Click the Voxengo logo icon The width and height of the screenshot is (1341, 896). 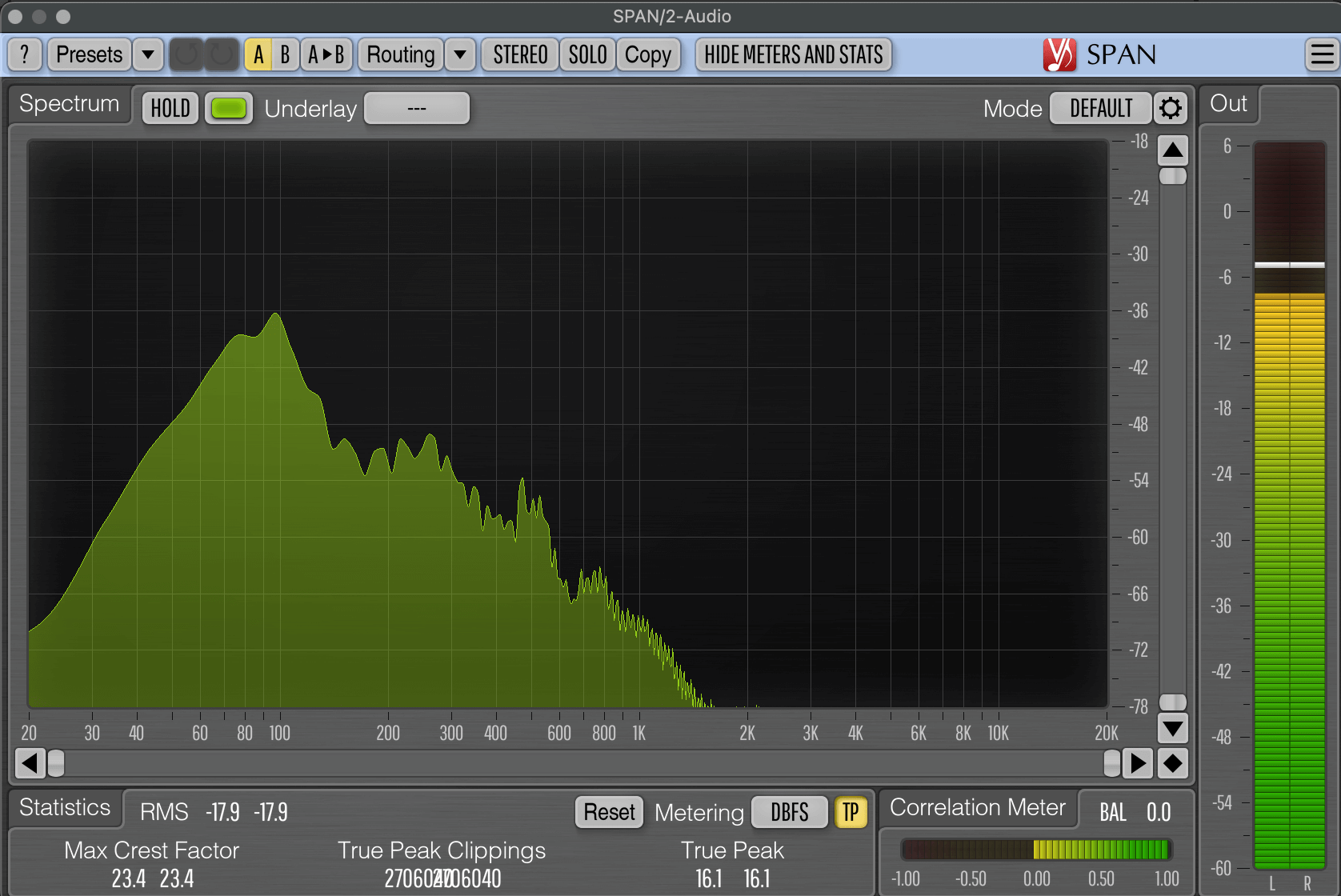(x=1060, y=54)
